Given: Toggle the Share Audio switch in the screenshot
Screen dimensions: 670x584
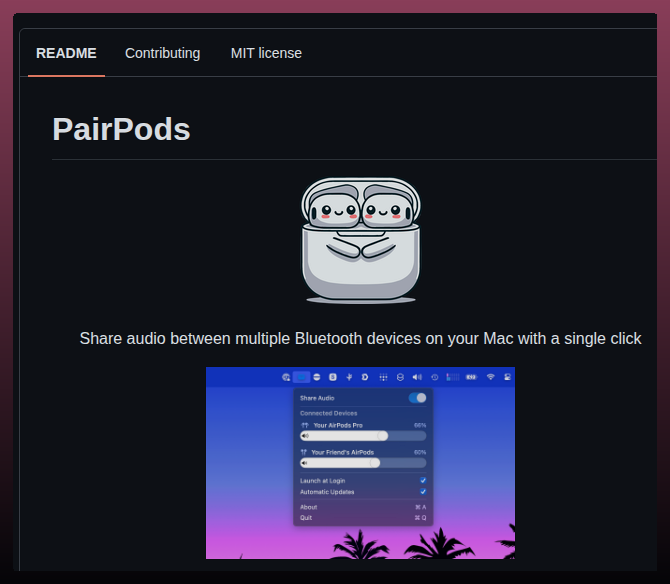Looking at the screenshot, I should click(x=417, y=398).
